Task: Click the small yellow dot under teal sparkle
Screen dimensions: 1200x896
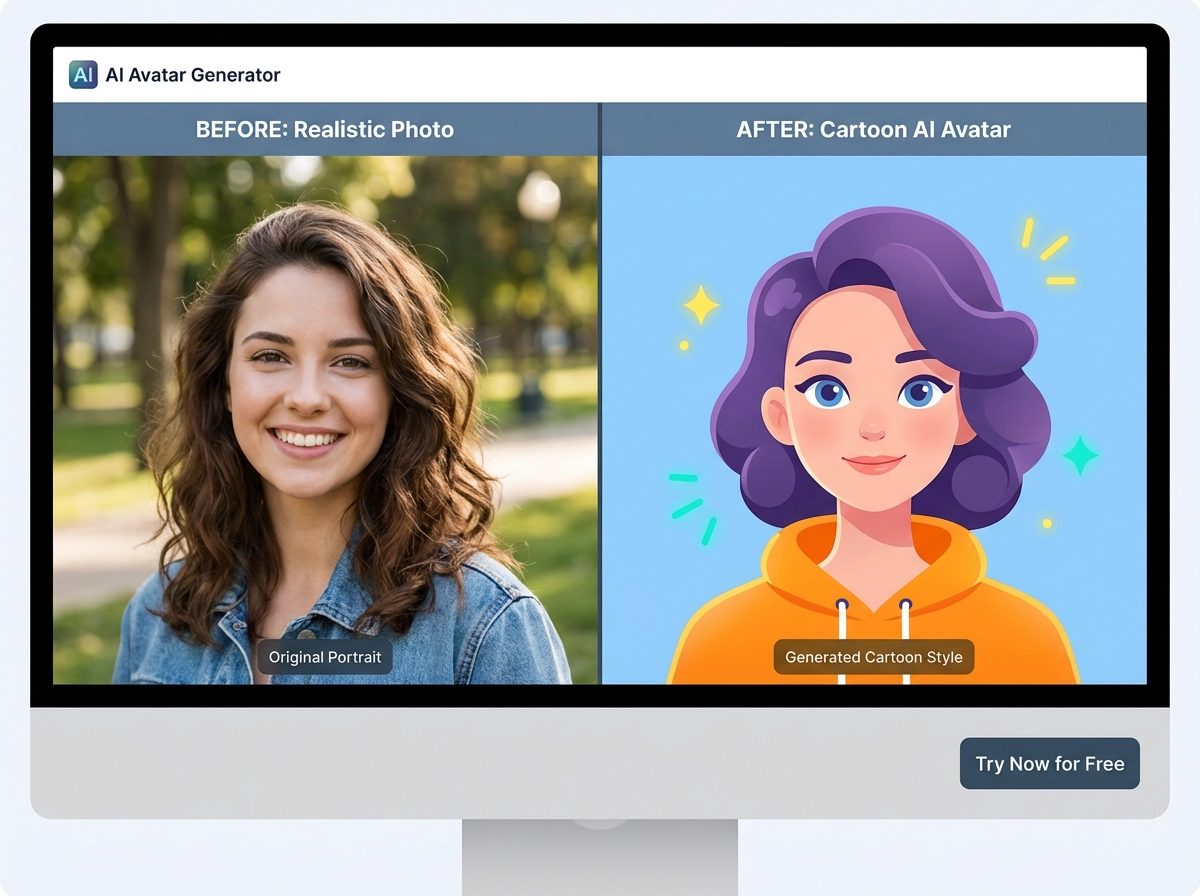Action: click(1047, 523)
